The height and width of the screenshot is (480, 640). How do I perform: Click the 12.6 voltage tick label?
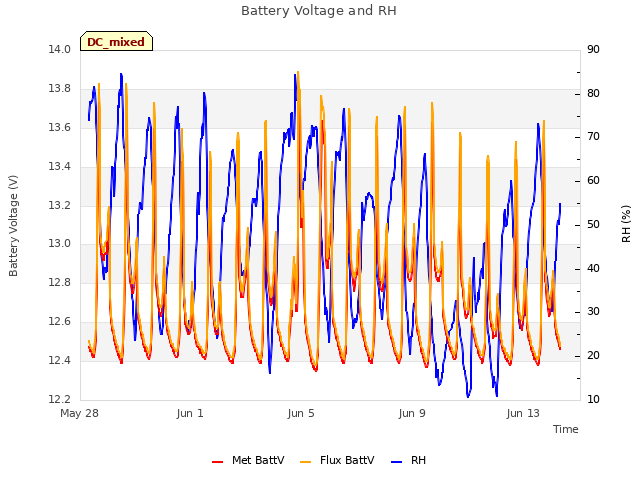[x=59, y=321]
